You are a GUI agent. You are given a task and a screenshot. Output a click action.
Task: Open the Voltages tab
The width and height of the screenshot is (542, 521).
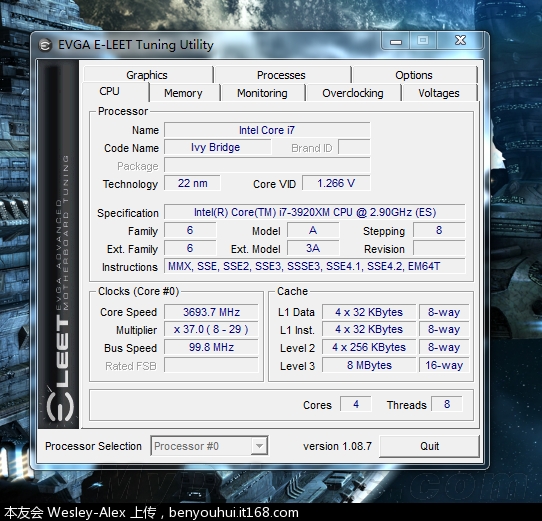(x=439, y=93)
